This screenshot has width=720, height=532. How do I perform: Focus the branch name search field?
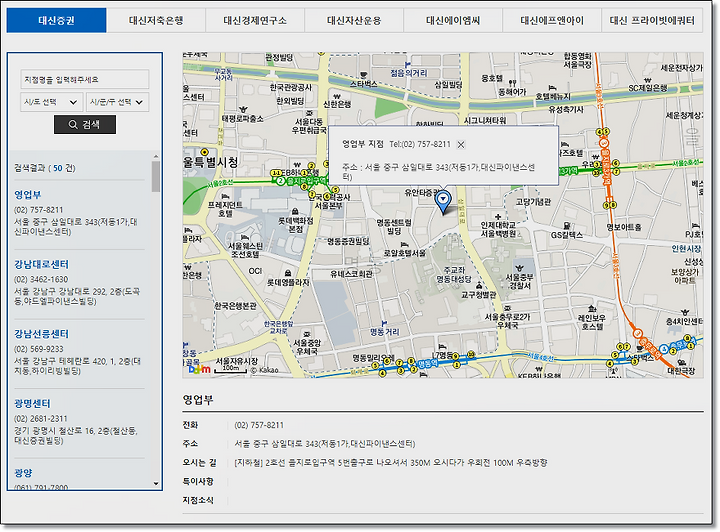(85, 79)
